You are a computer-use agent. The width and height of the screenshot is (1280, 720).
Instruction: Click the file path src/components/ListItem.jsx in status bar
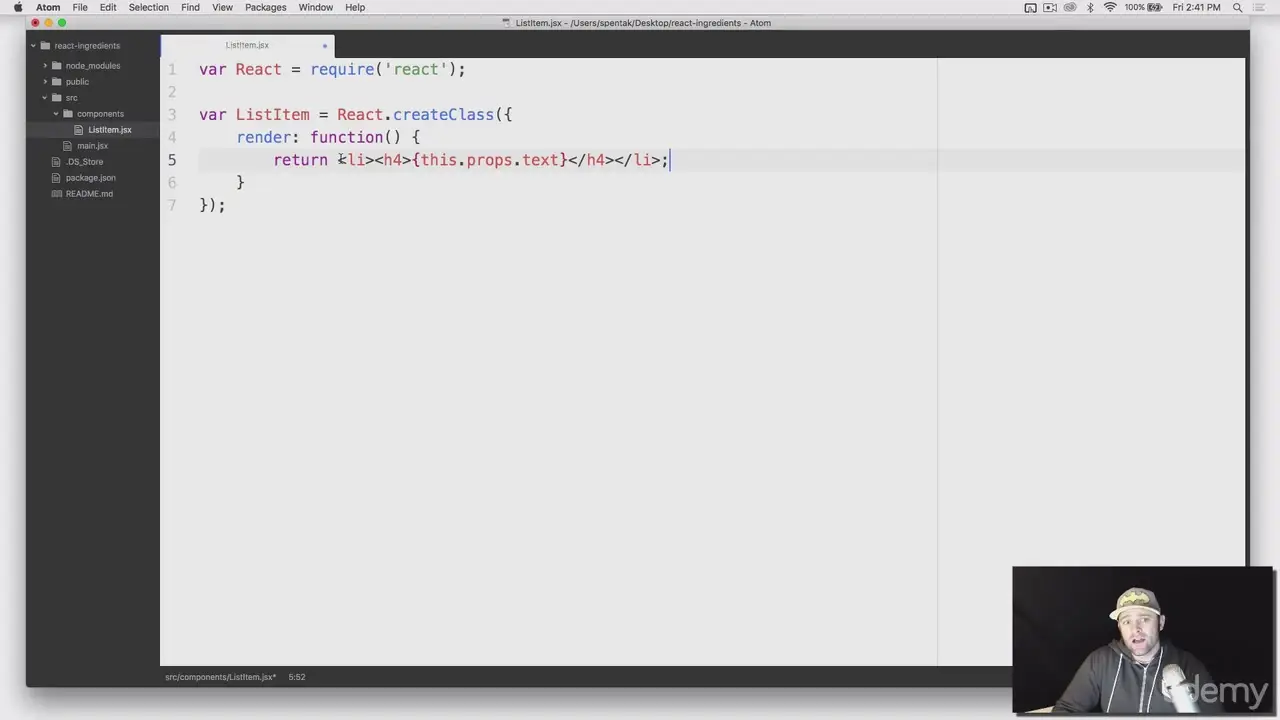coord(221,677)
